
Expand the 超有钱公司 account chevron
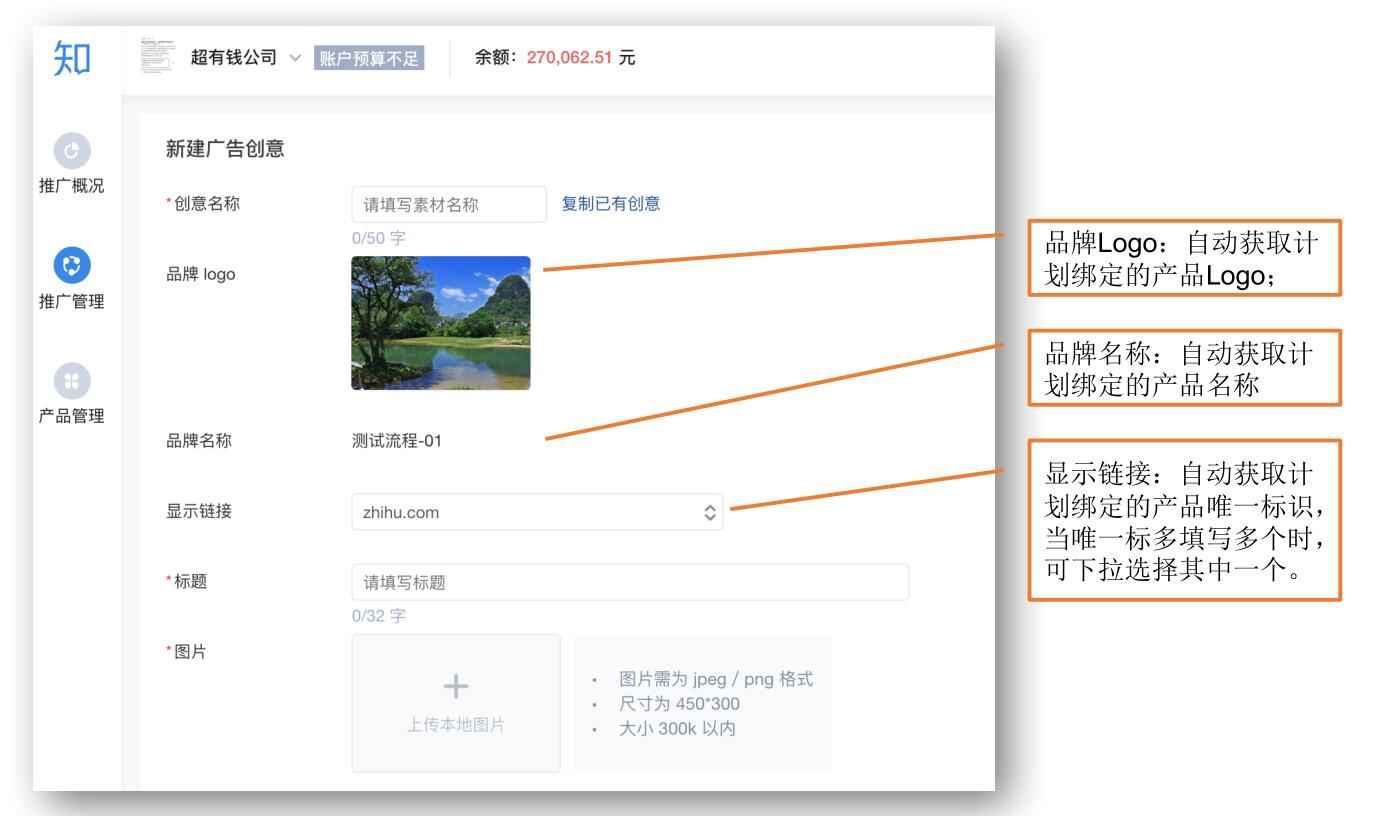pos(294,59)
